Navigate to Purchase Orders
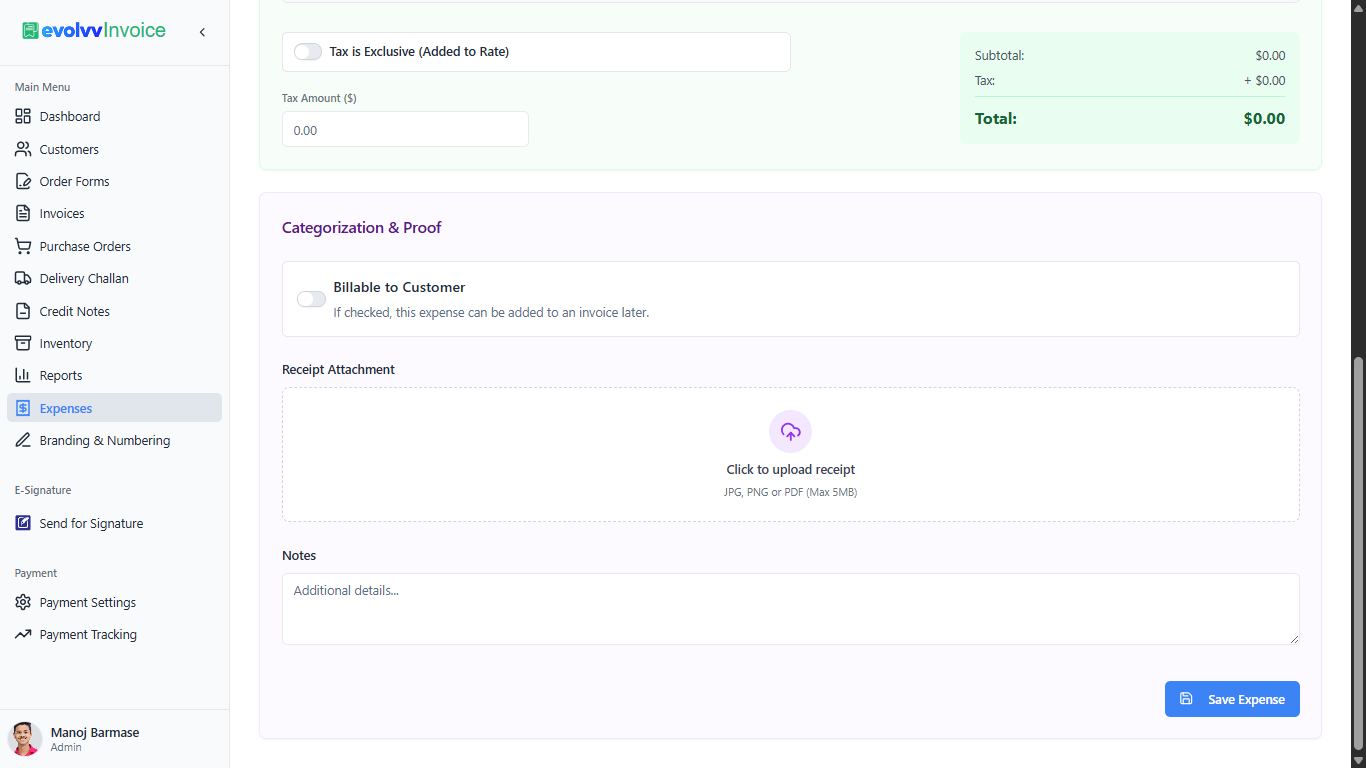 pyautogui.click(x=114, y=246)
